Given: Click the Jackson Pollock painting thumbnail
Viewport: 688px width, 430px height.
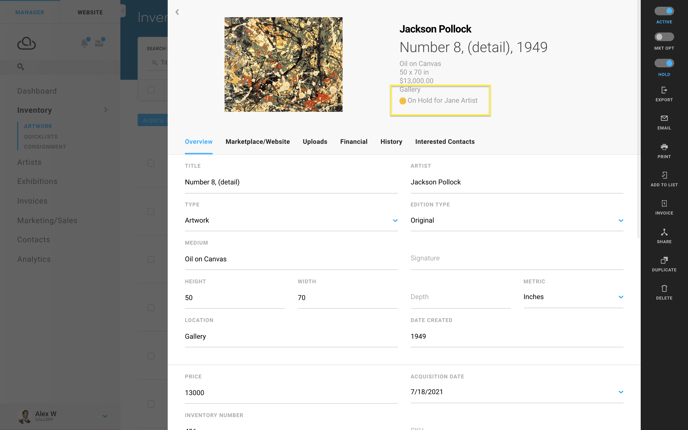Looking at the screenshot, I should [x=283, y=64].
